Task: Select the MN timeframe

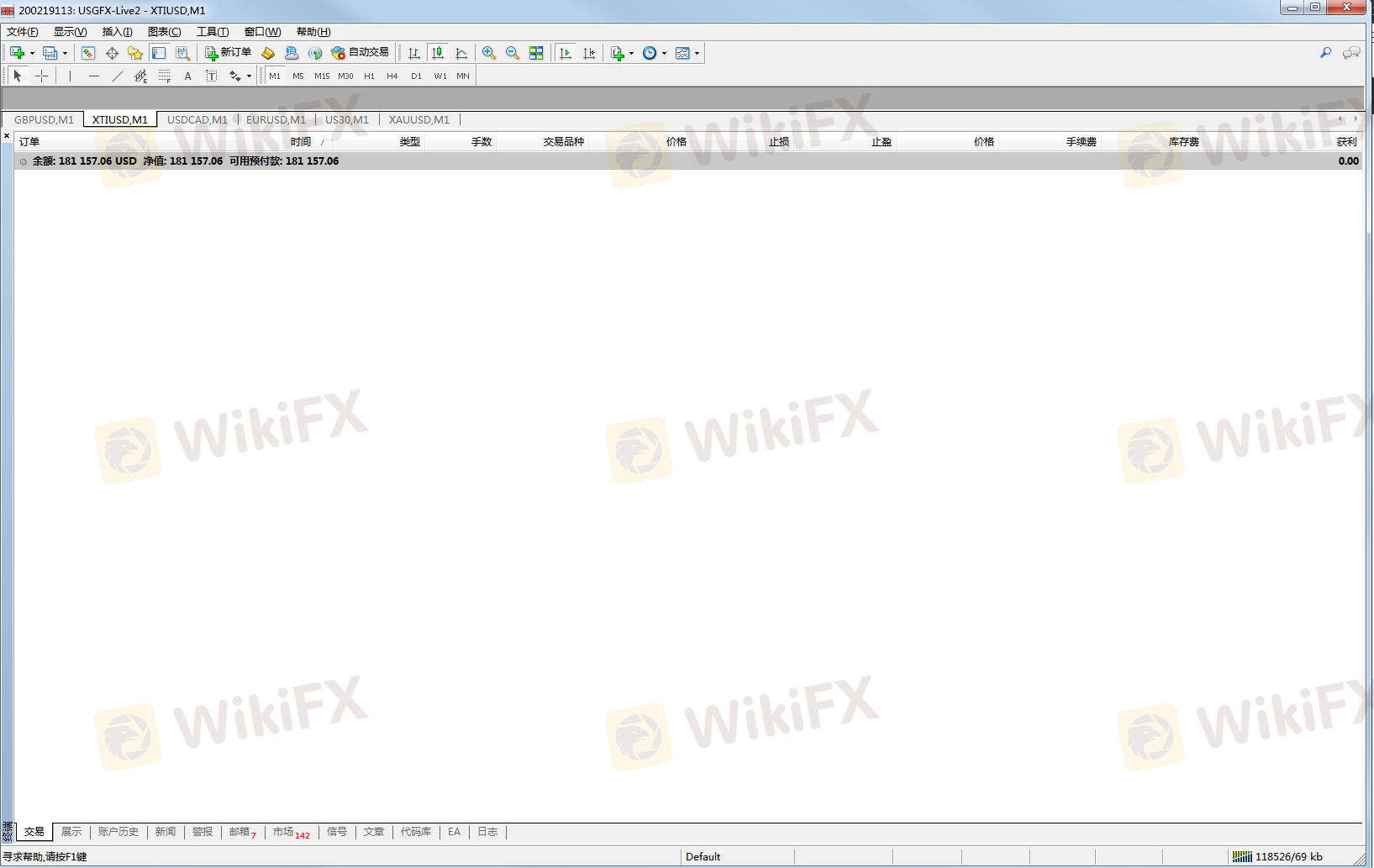Action: [x=463, y=76]
